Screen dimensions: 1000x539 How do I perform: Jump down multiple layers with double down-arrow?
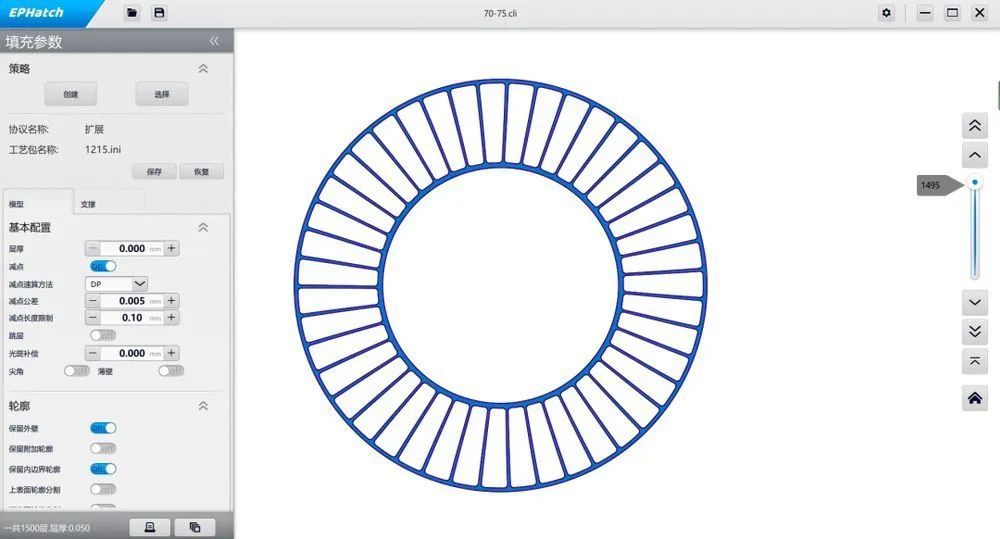(974, 331)
